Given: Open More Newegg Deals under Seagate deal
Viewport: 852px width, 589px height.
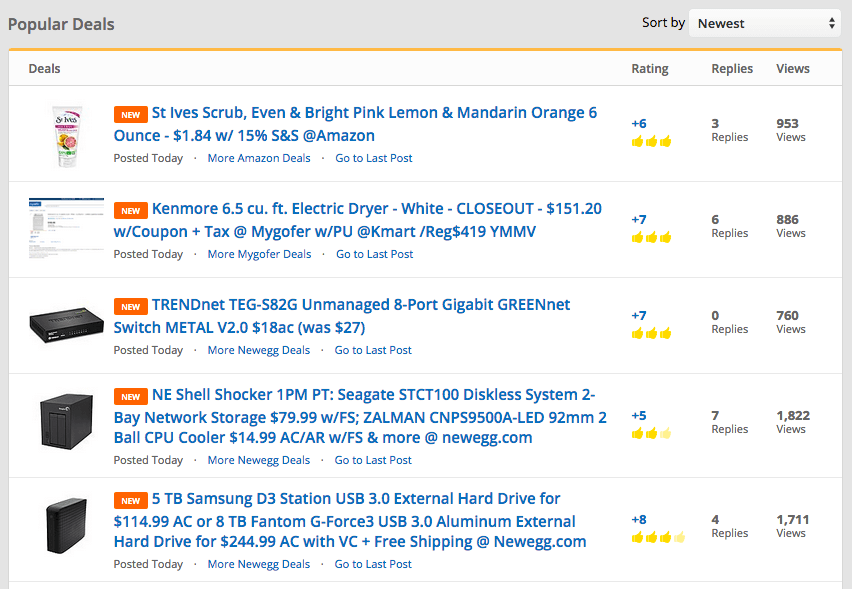Looking at the screenshot, I should point(259,460).
